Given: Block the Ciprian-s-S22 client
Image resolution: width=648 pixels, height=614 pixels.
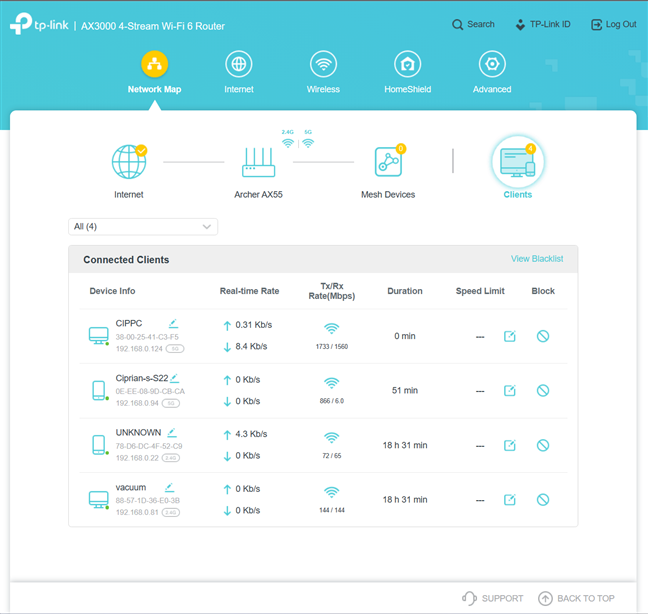Looking at the screenshot, I should [543, 390].
